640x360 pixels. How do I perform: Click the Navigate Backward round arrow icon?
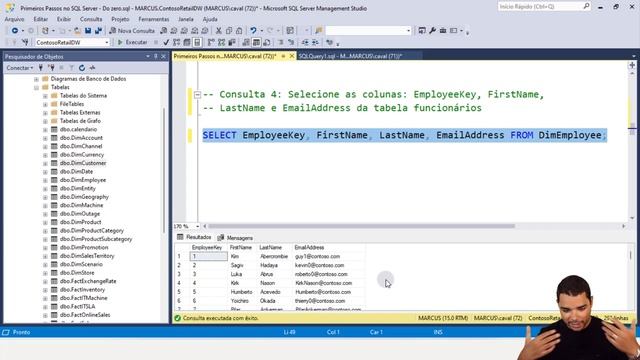(x=15, y=31)
